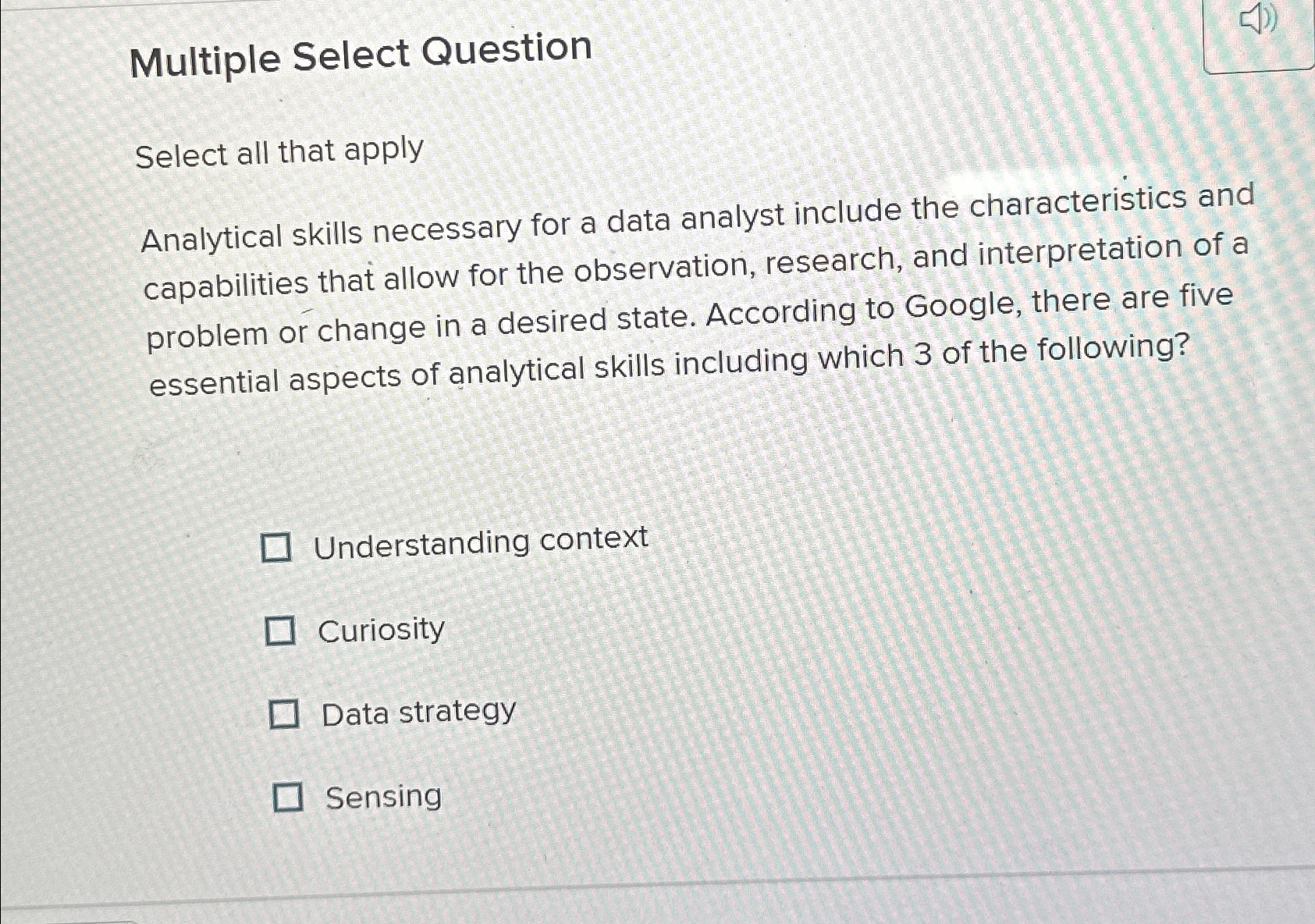Click the "Understanding context" option label

point(481,542)
